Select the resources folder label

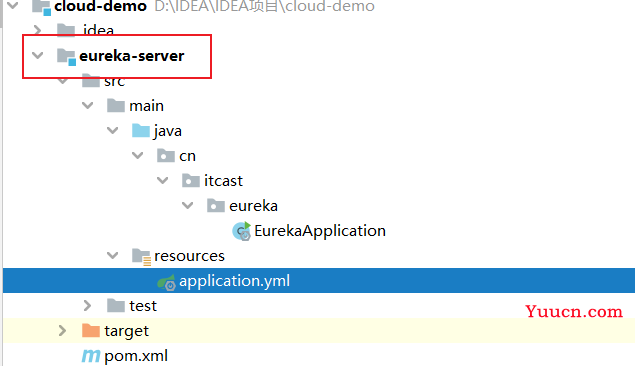click(190, 256)
